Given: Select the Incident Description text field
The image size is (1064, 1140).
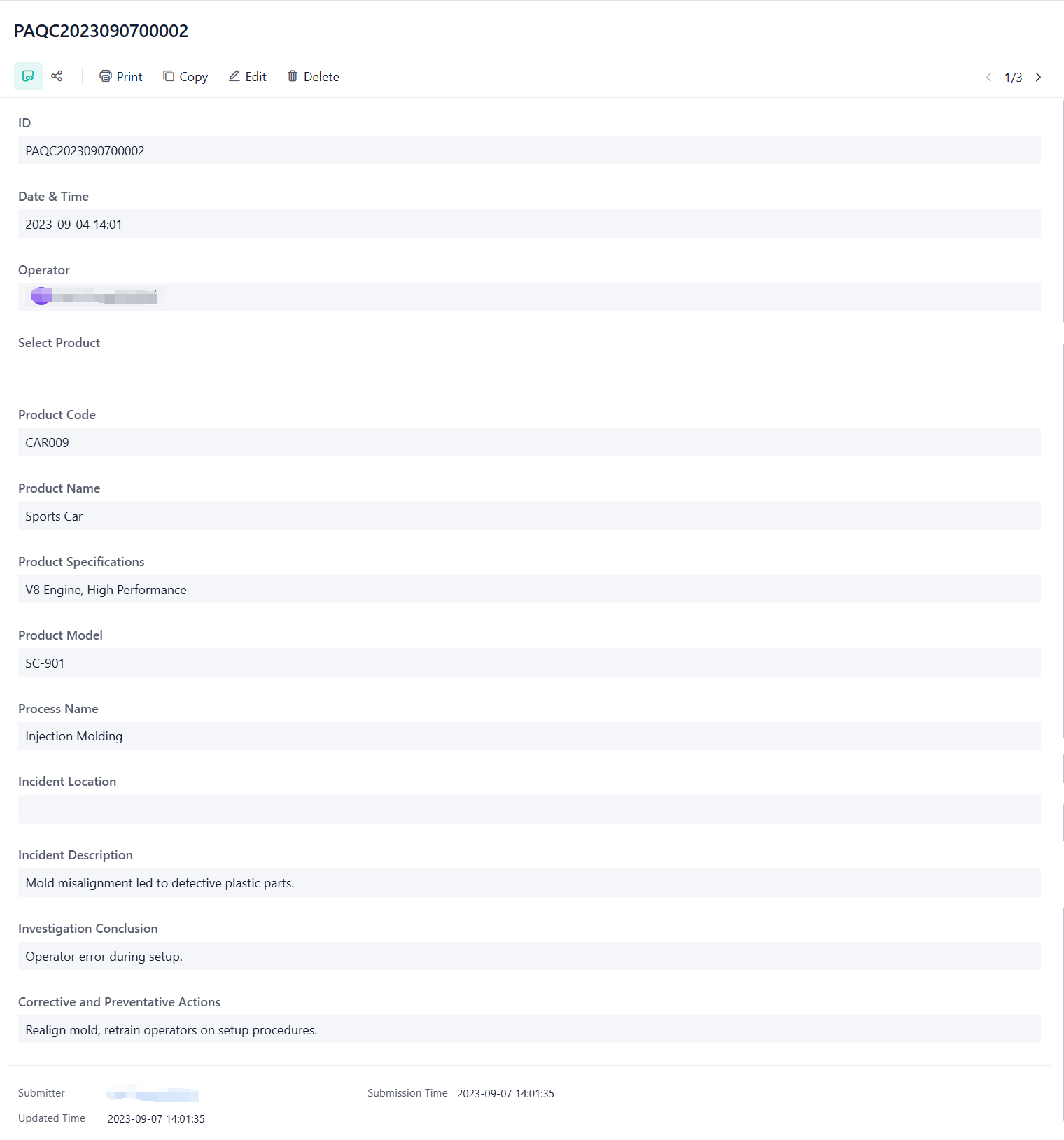Looking at the screenshot, I should click(528, 883).
